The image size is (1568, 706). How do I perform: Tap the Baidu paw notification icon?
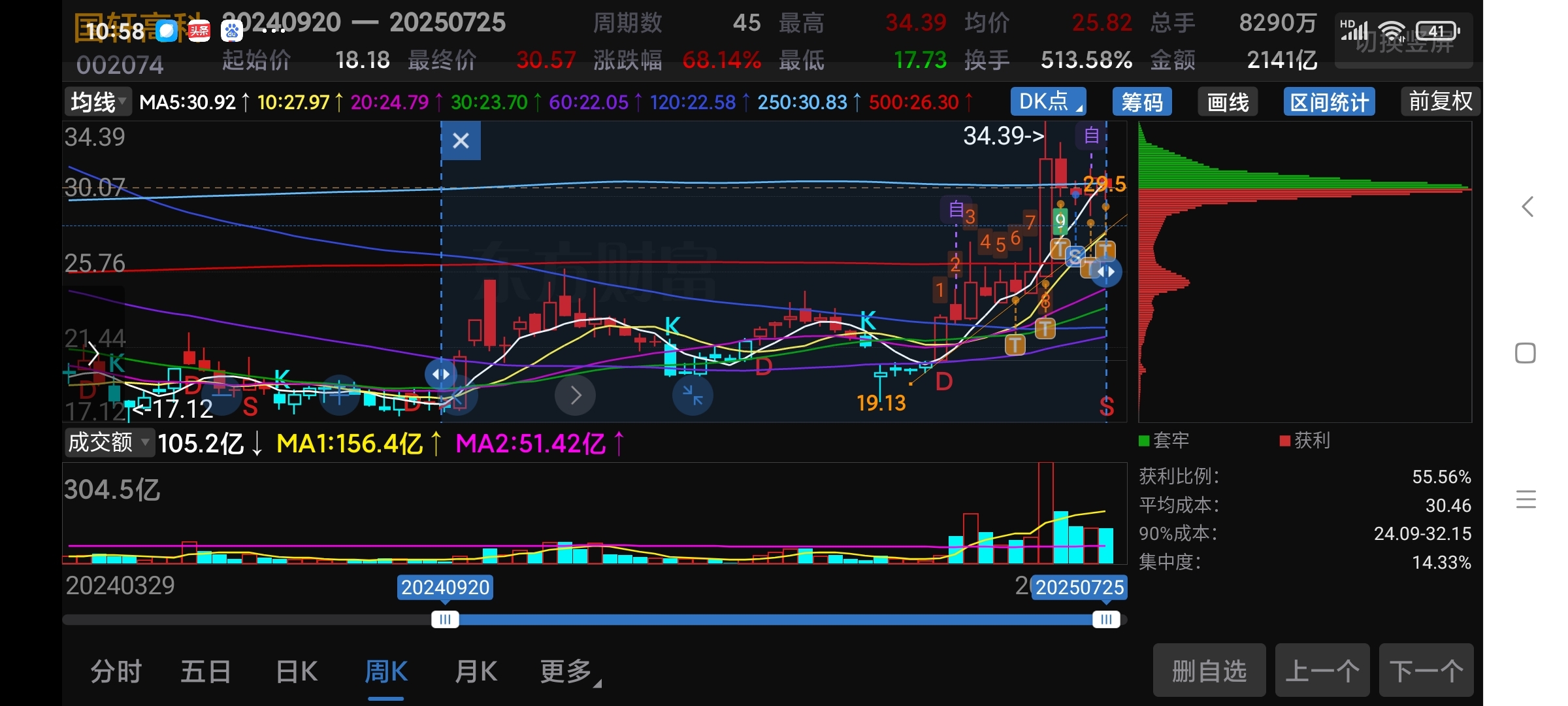232,31
